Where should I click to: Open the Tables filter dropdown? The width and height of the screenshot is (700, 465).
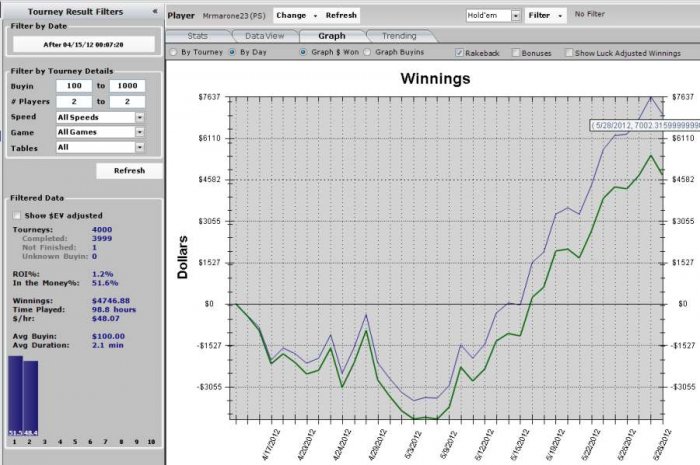(x=139, y=147)
